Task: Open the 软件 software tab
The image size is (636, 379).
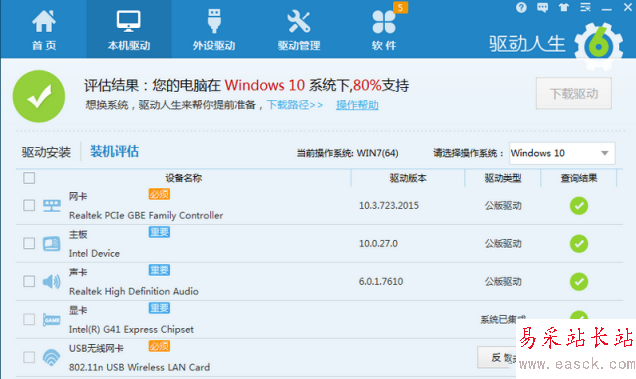Action: click(x=384, y=30)
